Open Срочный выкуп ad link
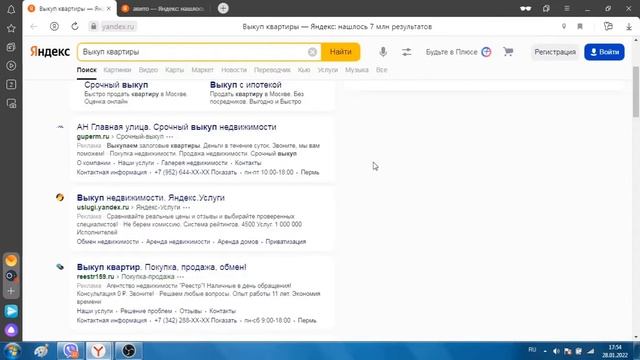Screen dimensions: 640x360 coord(116,85)
